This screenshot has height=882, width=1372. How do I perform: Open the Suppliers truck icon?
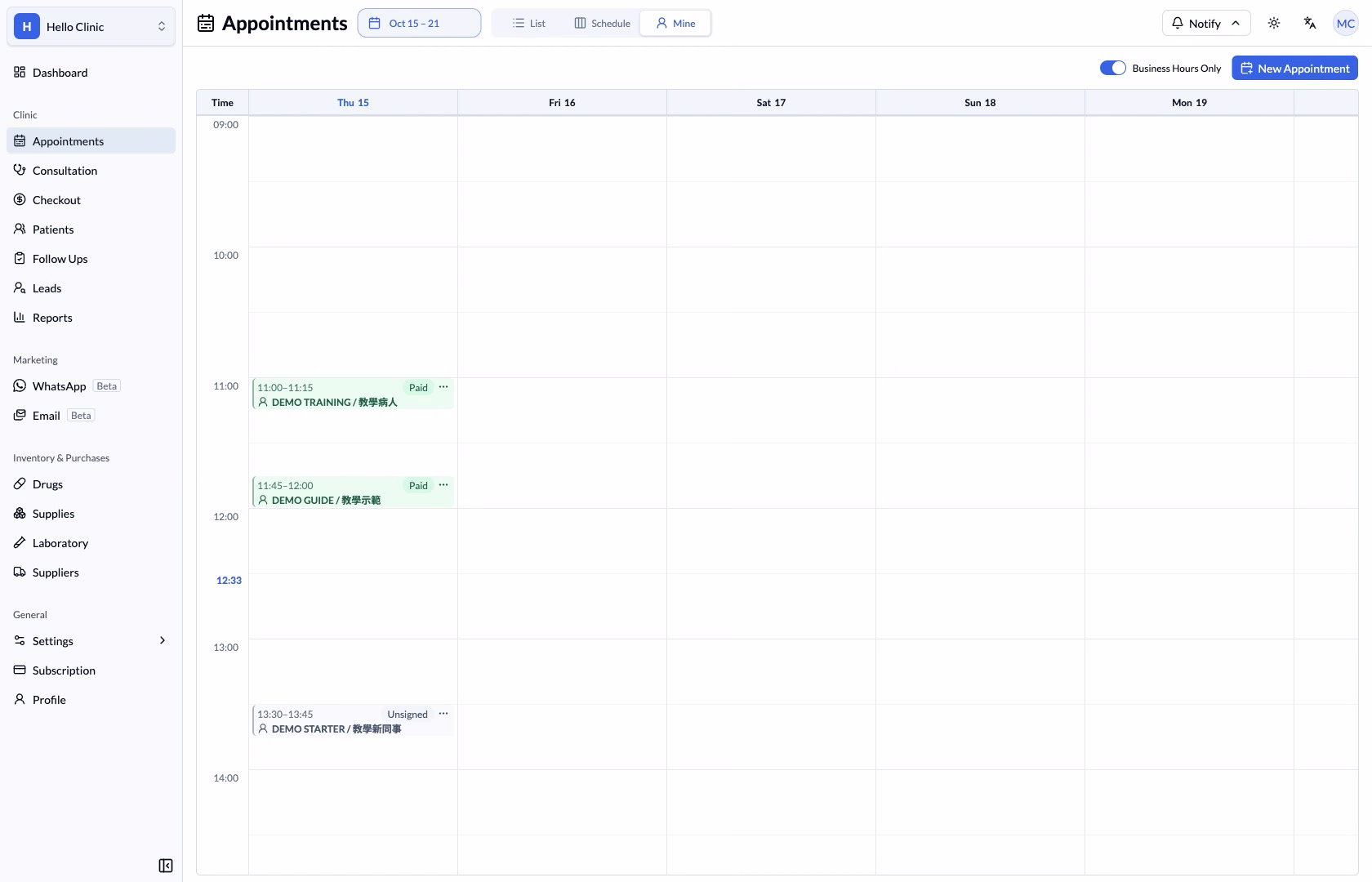click(x=20, y=572)
